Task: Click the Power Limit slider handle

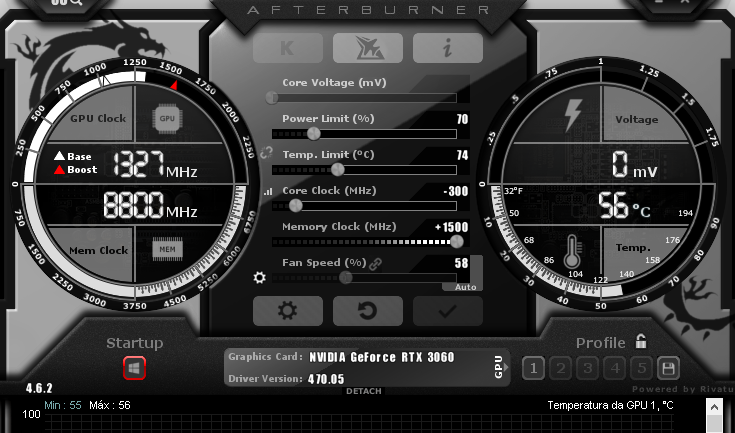Action: tap(314, 134)
